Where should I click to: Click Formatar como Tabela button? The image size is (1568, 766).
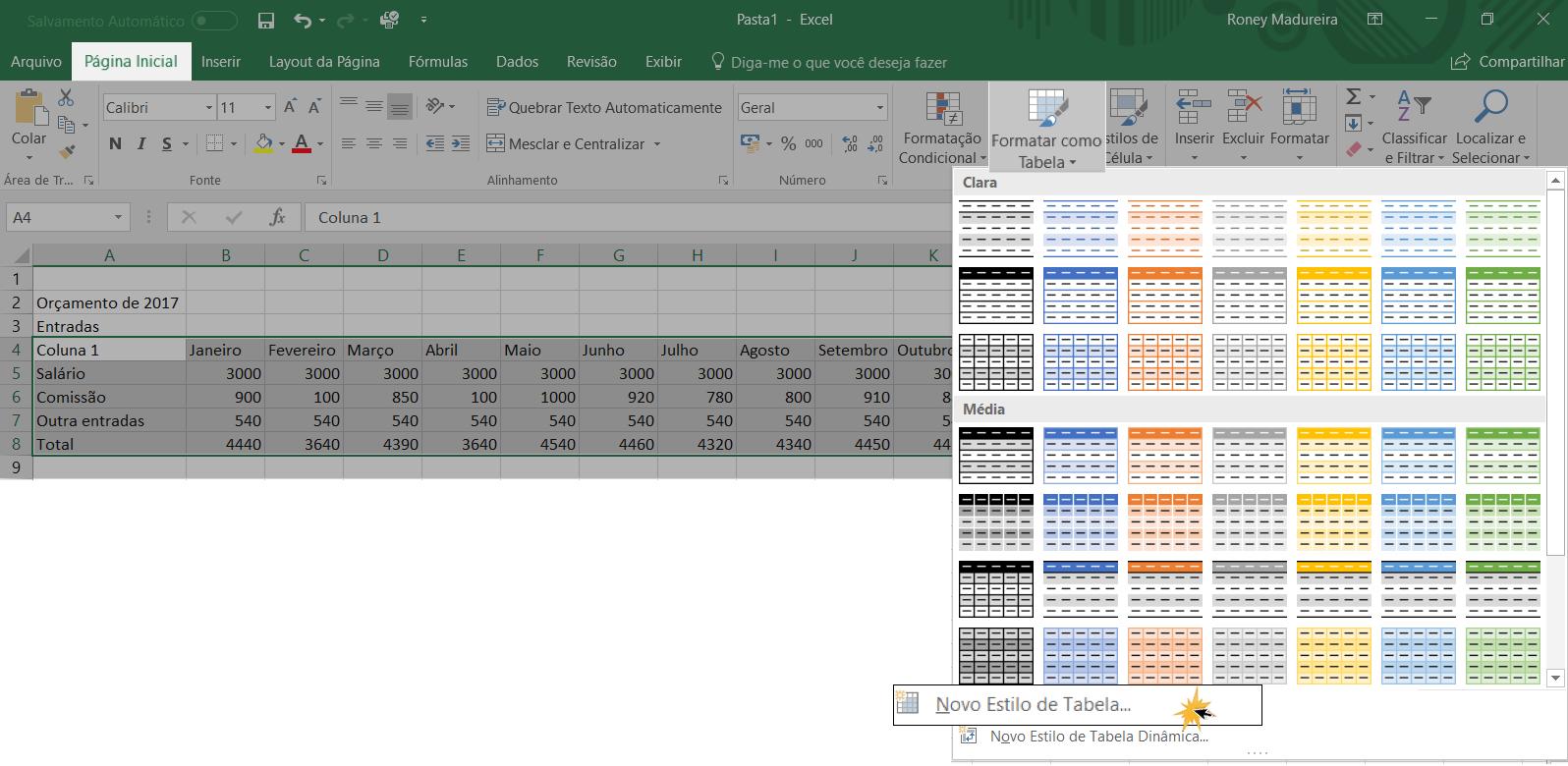[1046, 129]
